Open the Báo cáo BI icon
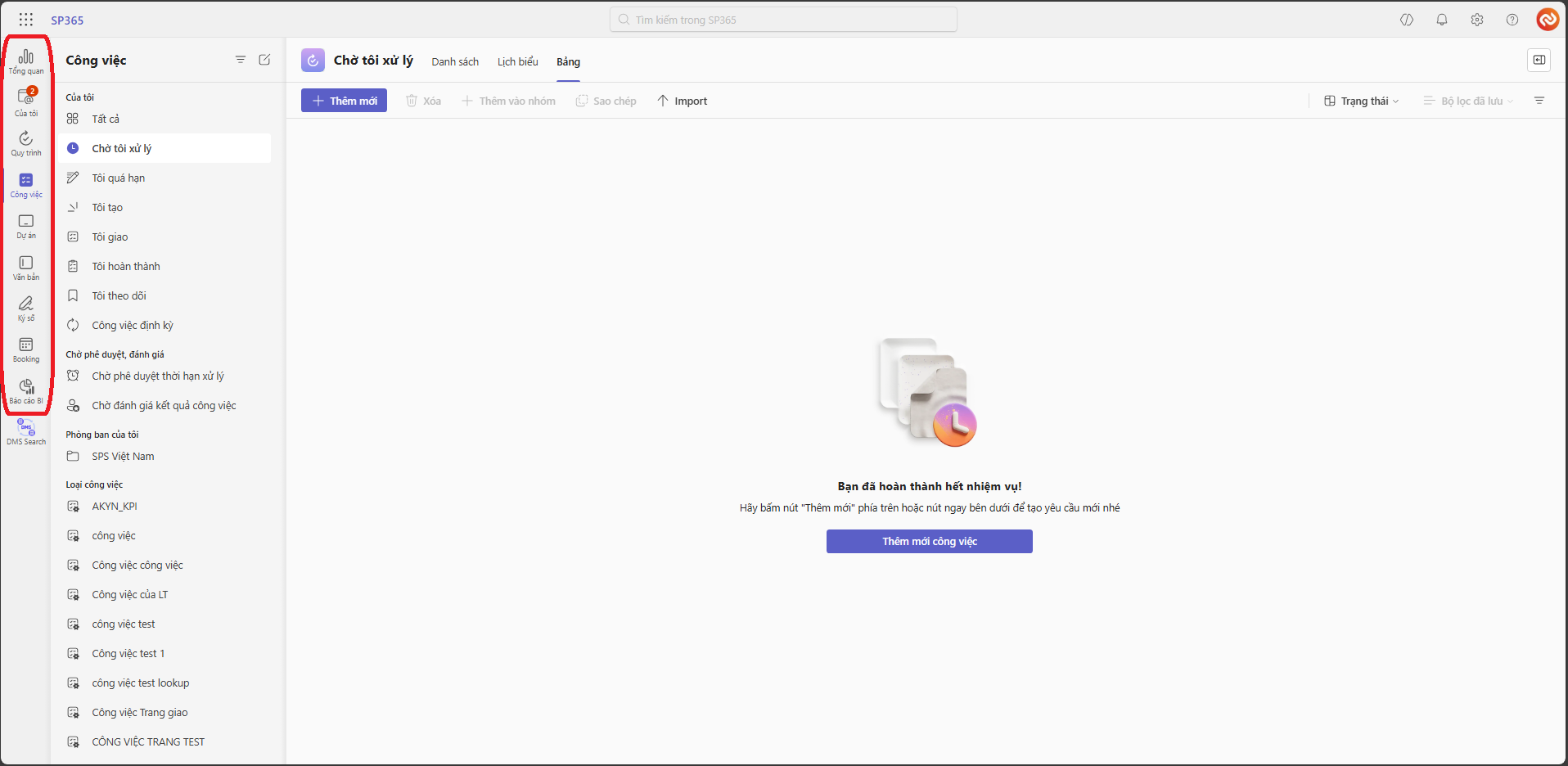 (26, 391)
